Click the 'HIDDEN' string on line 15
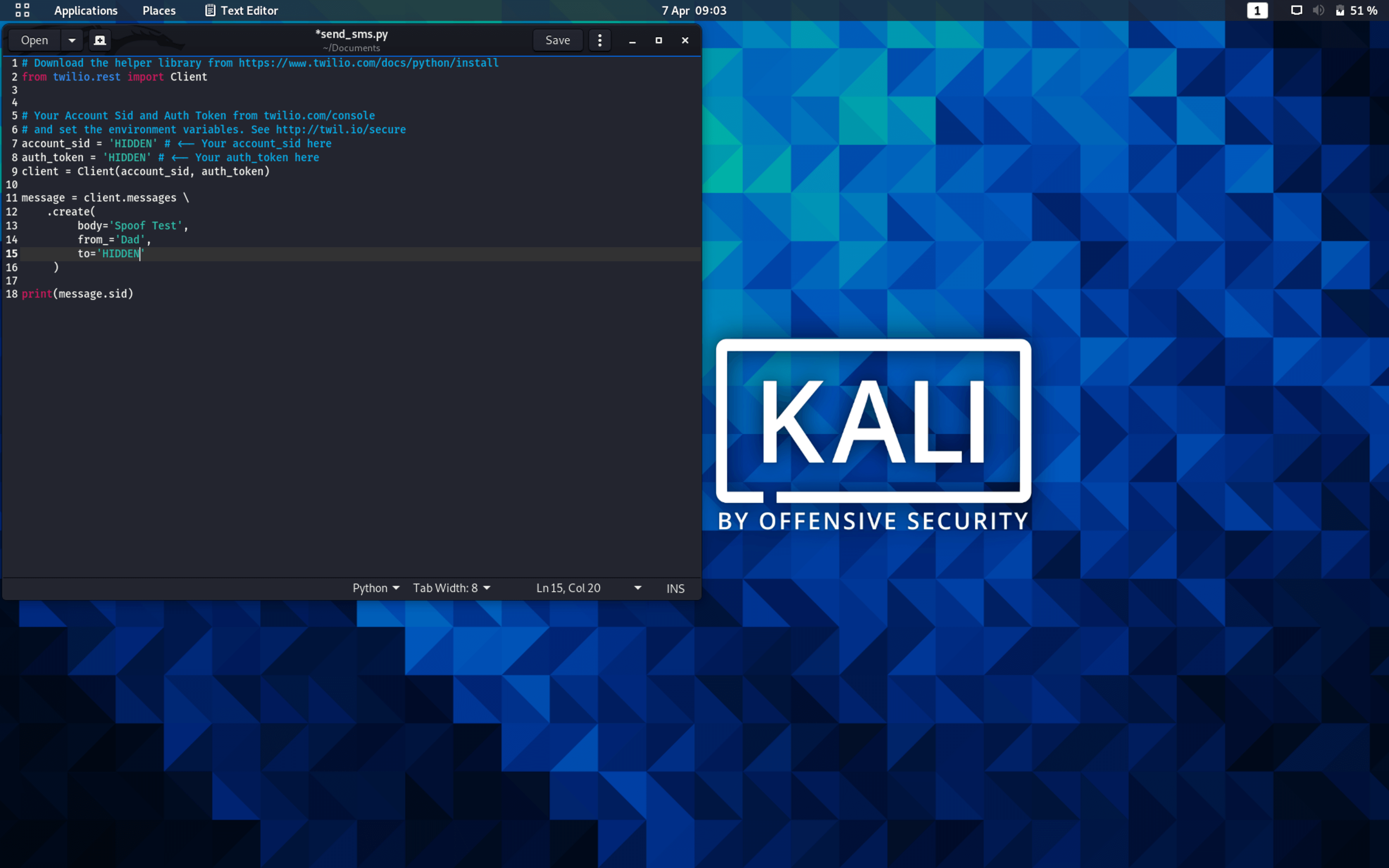 [x=121, y=254]
